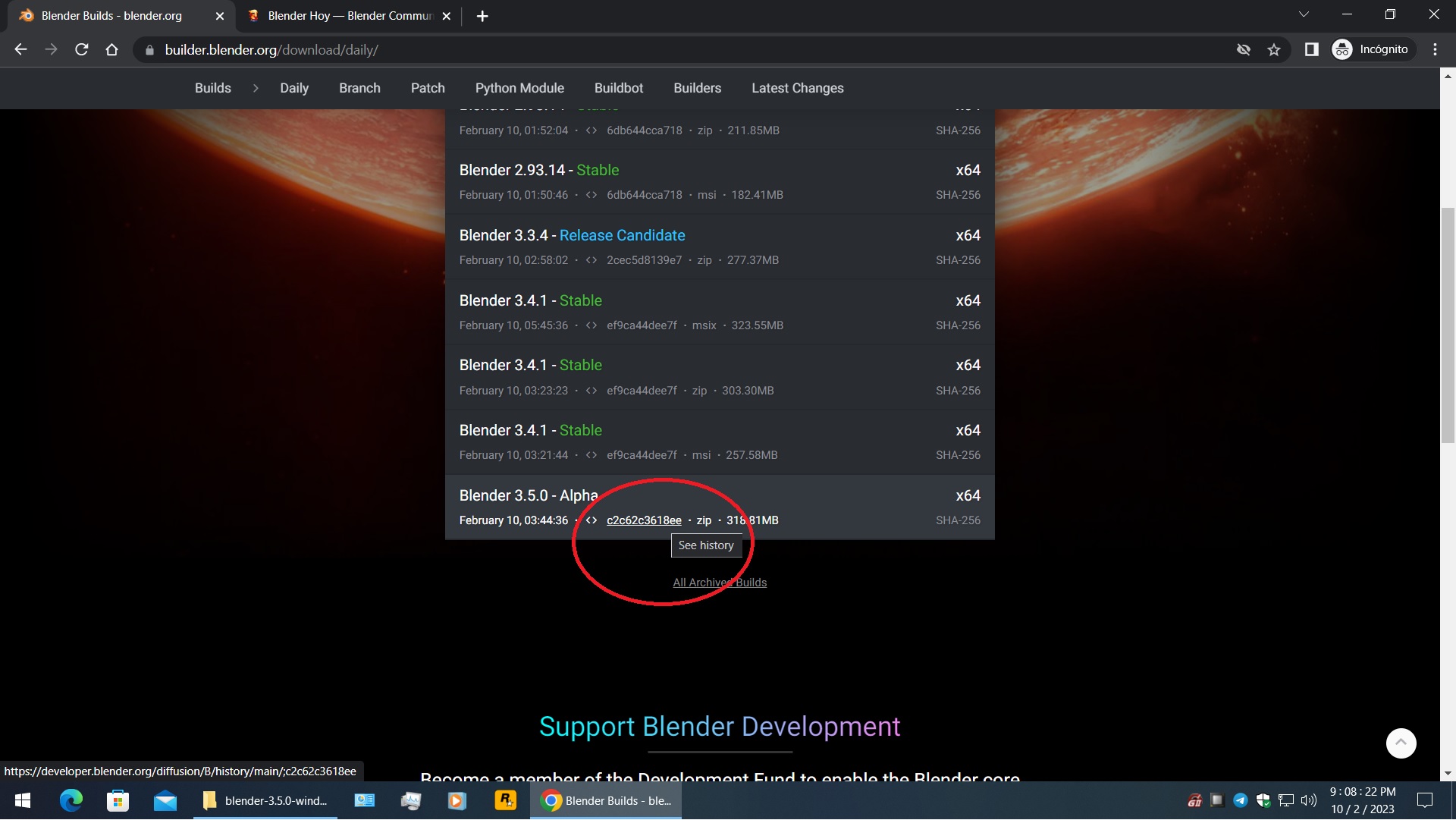1456x820 pixels.
Task: Open Rockstar Games Launcher taskbar icon
Action: tap(505, 800)
